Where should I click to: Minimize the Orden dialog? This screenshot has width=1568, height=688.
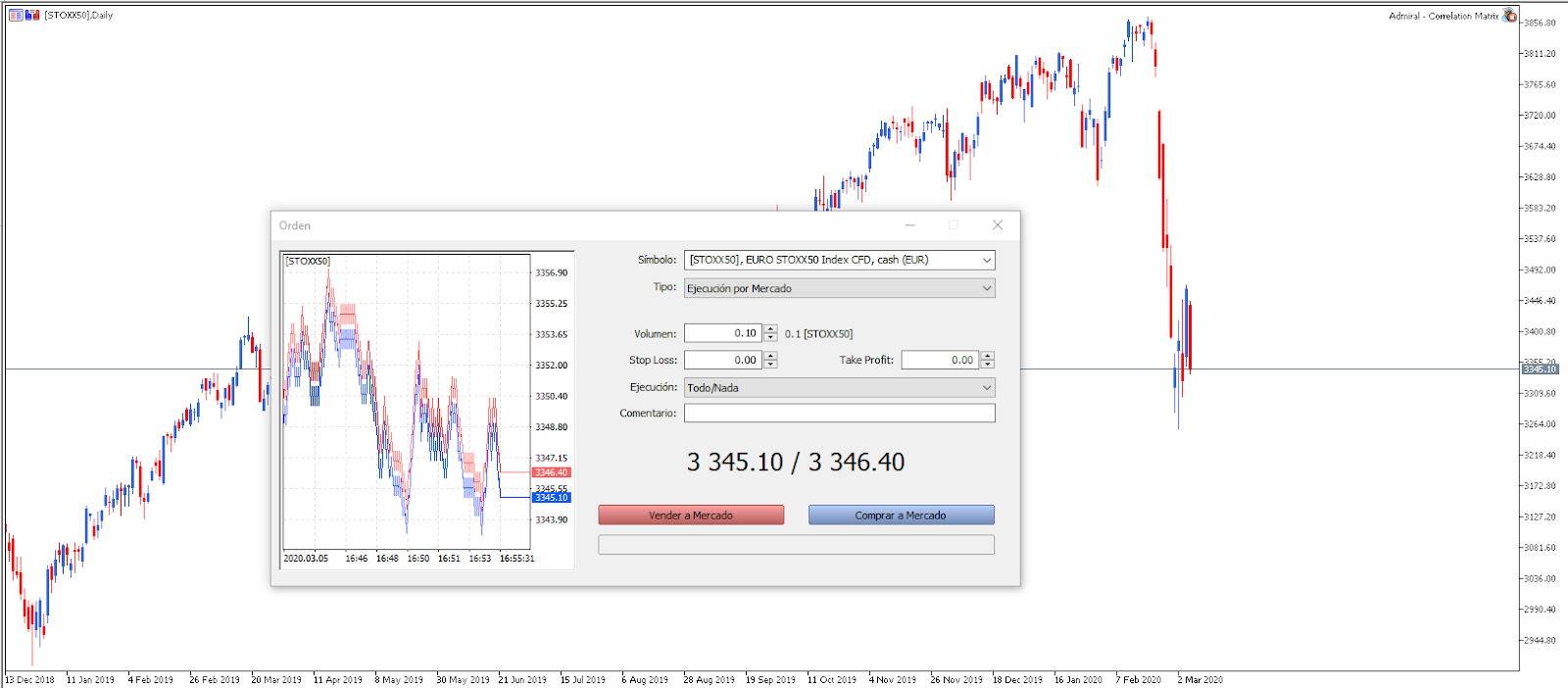point(909,225)
